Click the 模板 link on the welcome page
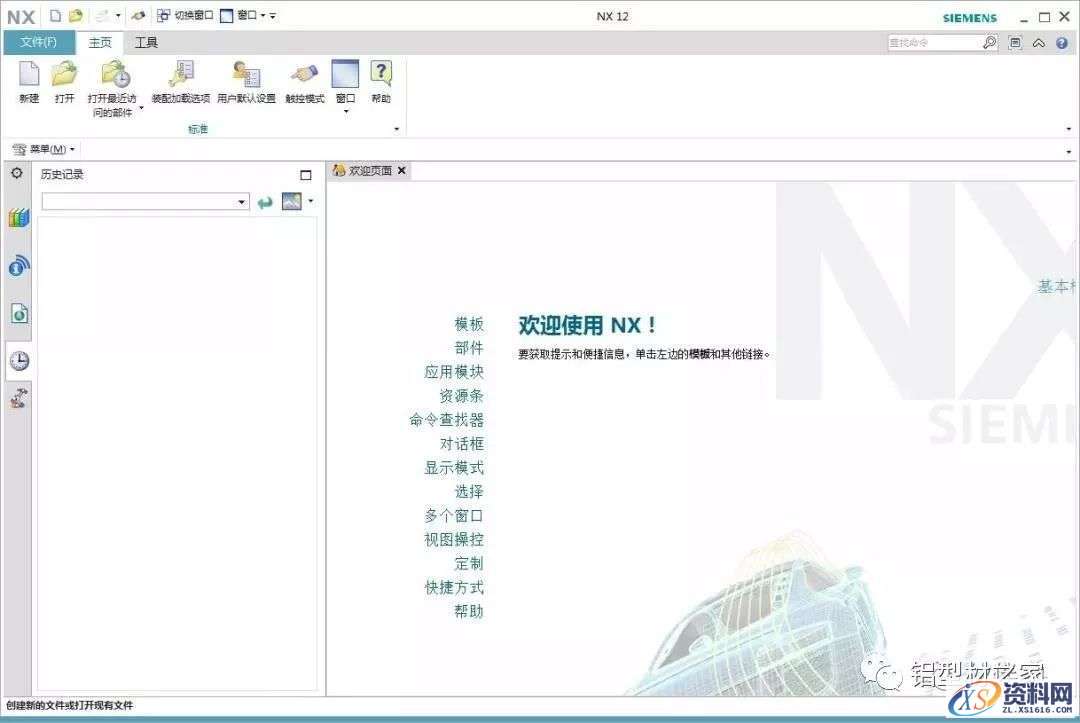Screen dimensions: 1080x723 (467, 324)
